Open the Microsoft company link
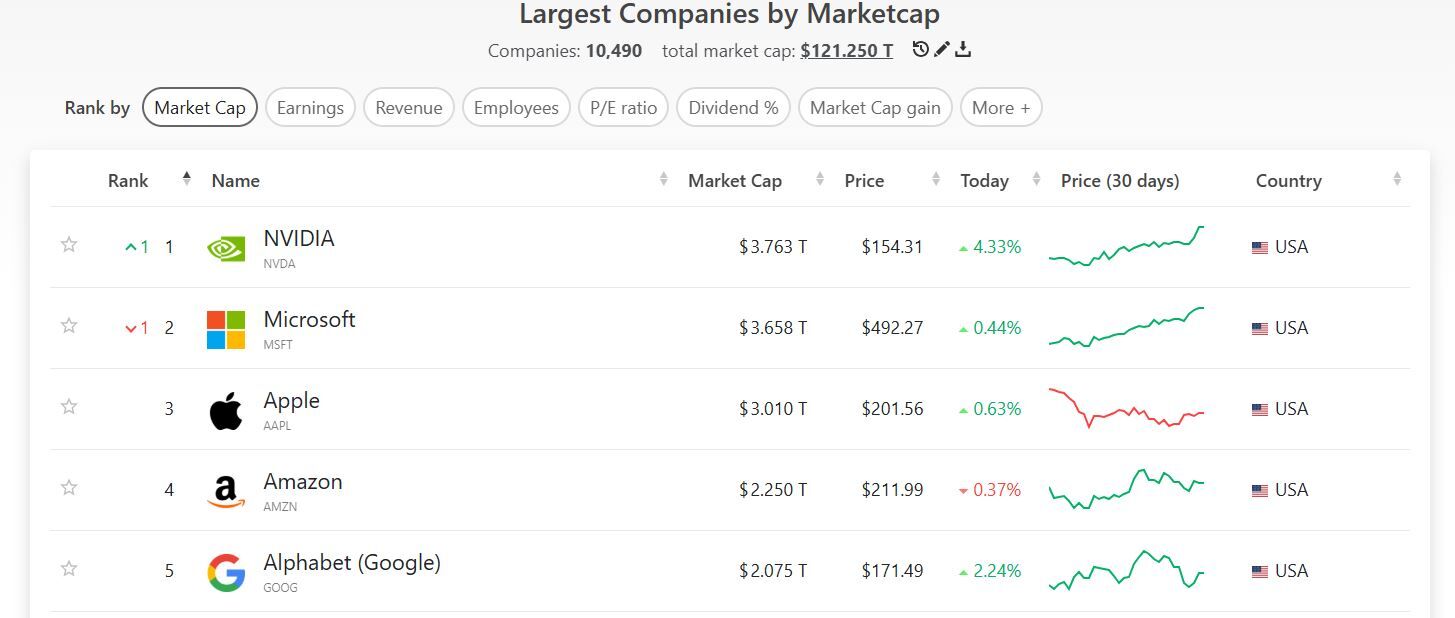This screenshot has width=1455, height=618. 309,320
